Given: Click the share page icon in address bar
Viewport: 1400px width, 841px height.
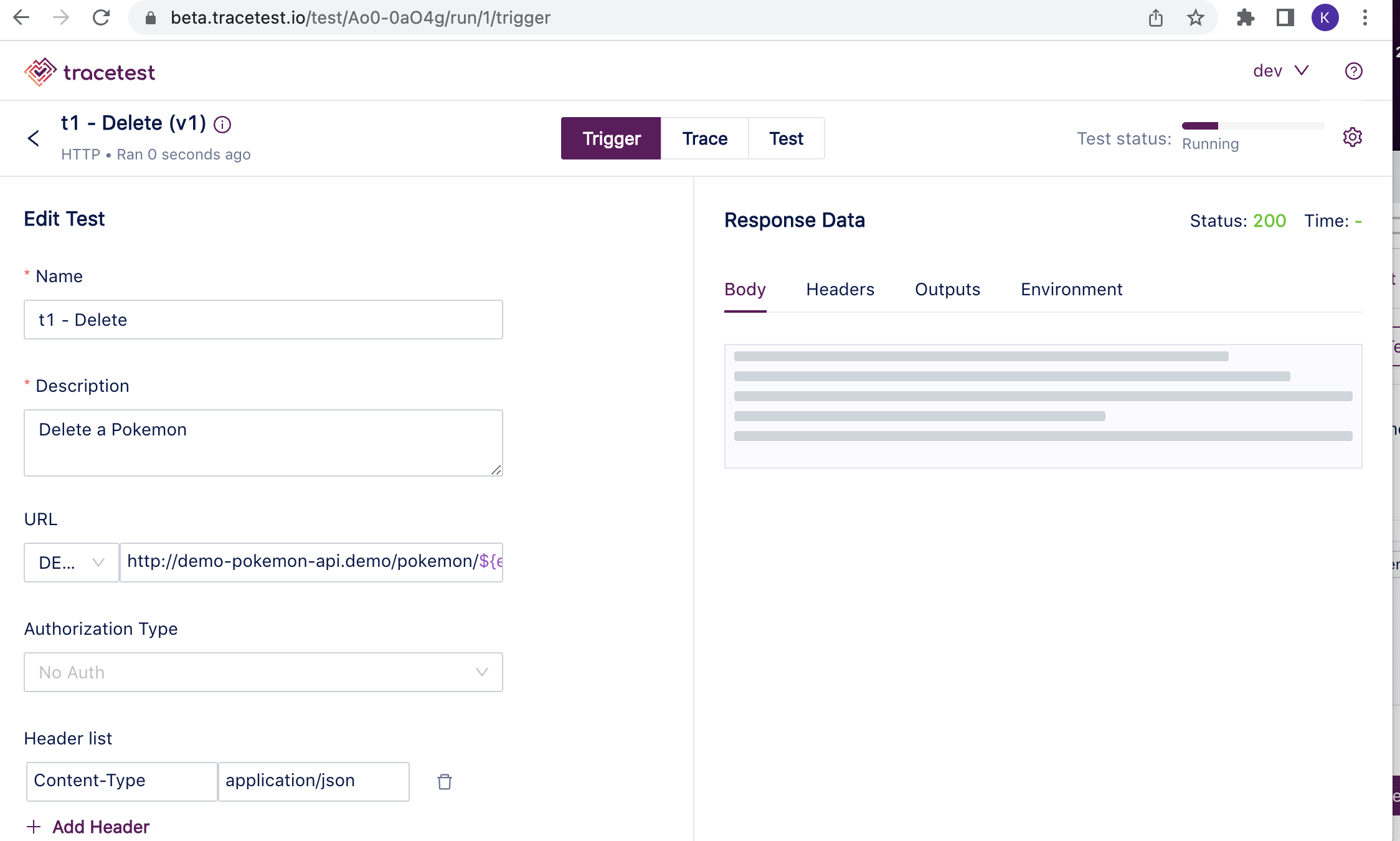Looking at the screenshot, I should [x=1156, y=17].
